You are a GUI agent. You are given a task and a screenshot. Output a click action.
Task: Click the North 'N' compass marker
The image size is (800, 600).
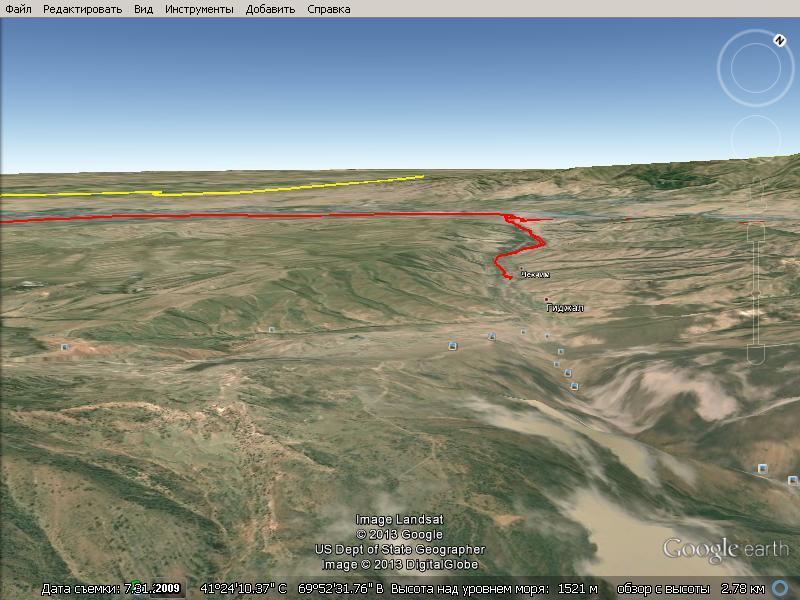point(777,41)
